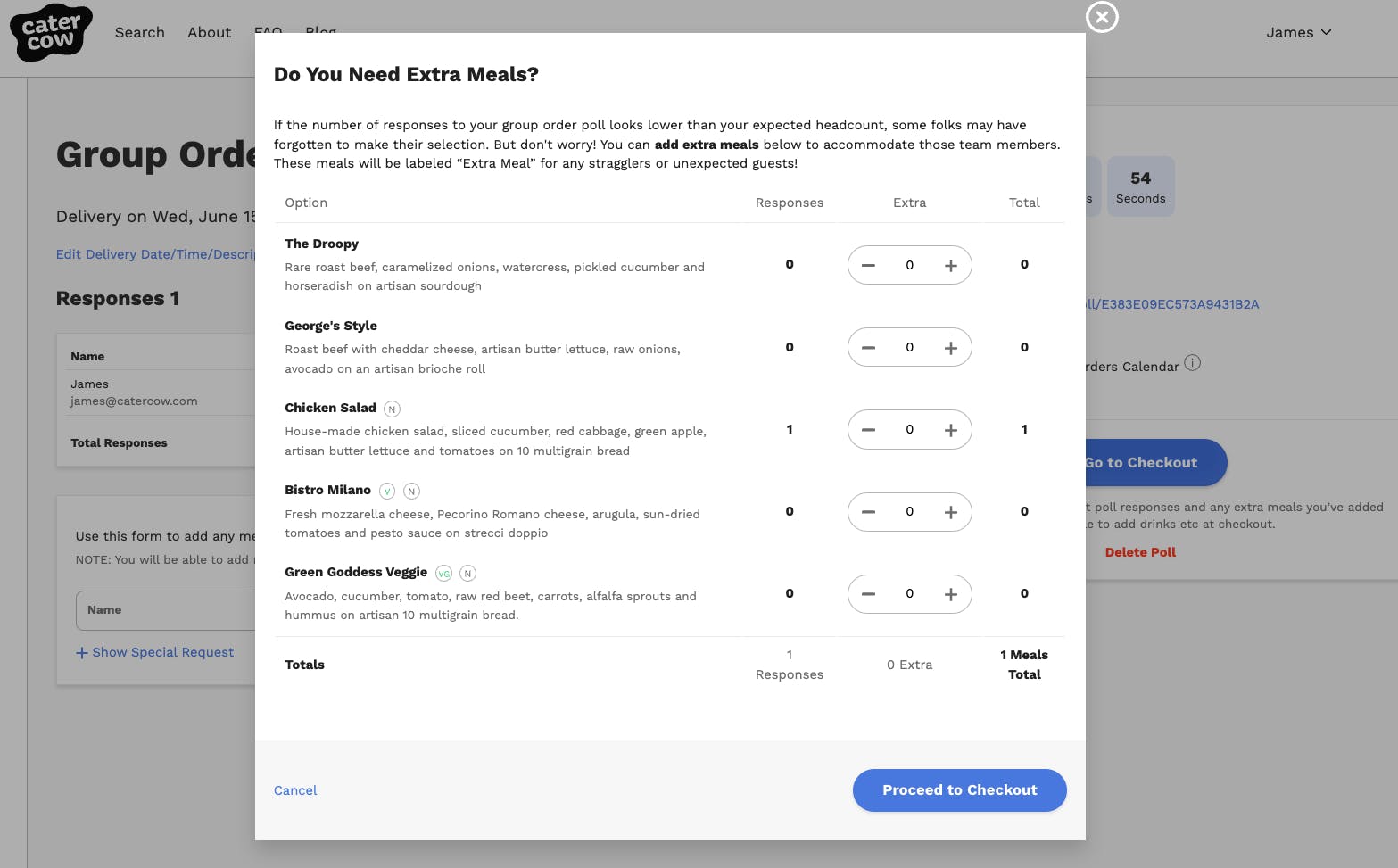Subtract a Green Goddess Veggie extra
The height and width of the screenshot is (868, 1398).
pos(868,594)
